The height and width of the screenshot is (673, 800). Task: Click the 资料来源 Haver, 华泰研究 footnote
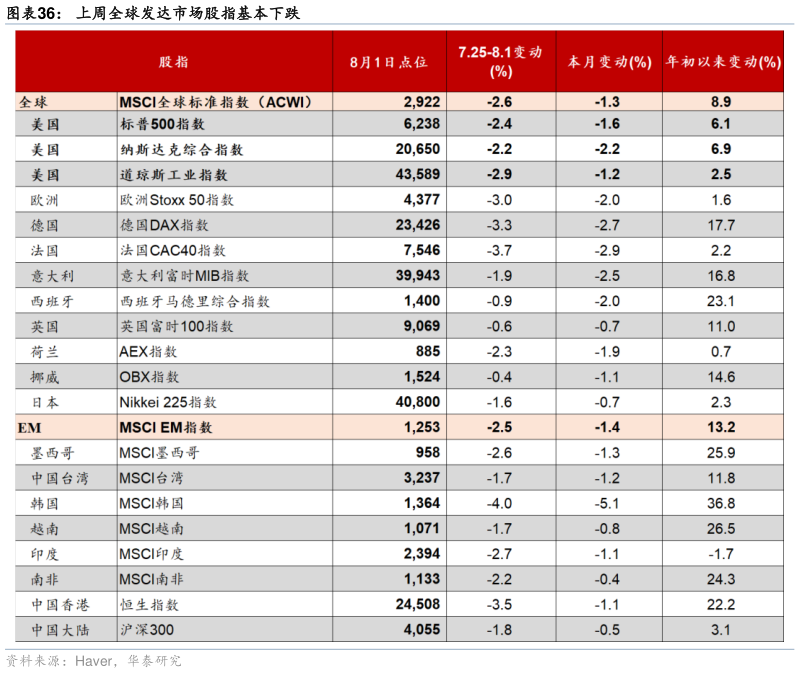coord(93,661)
